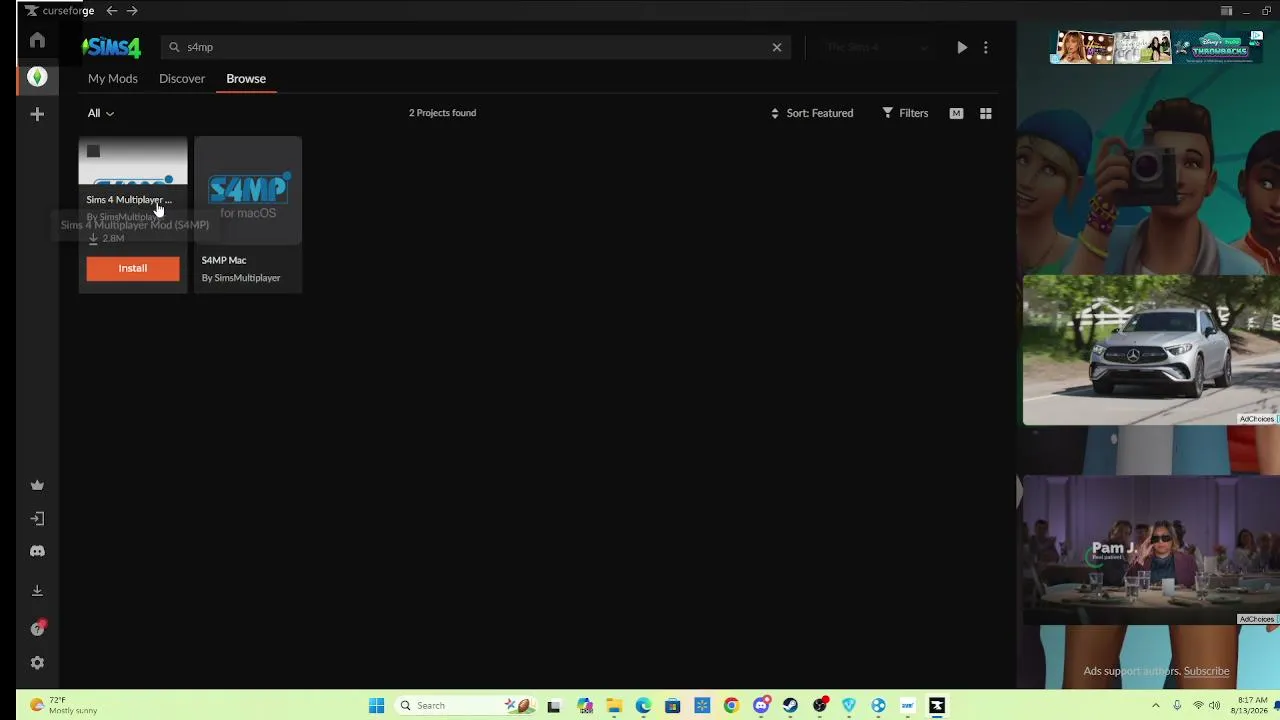The height and width of the screenshot is (720, 1280).
Task: Open the Windows Start menu
Action: click(x=376, y=706)
